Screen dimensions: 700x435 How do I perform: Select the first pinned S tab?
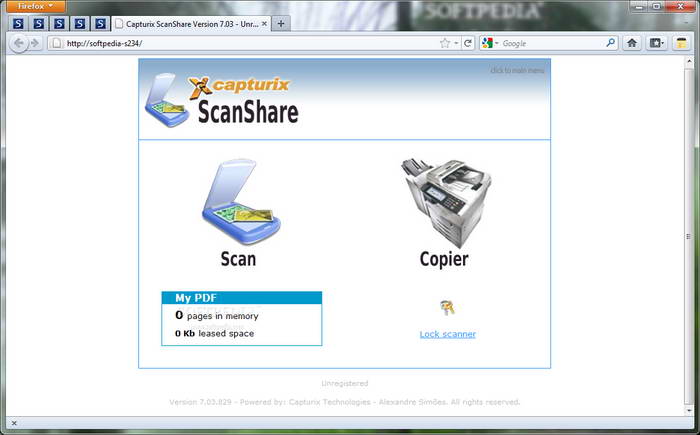click(18, 24)
